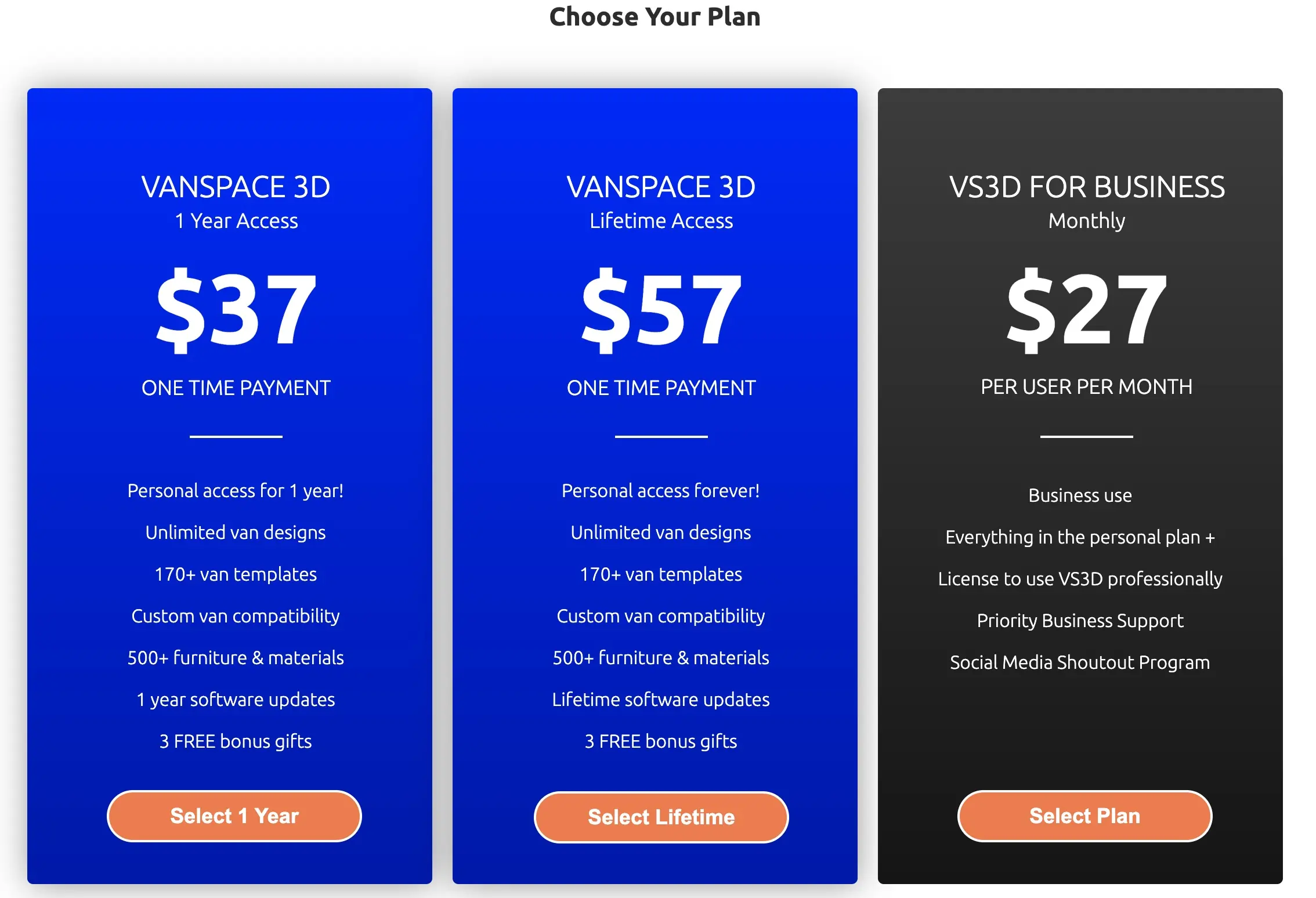Click the Select Plan button for business
Image resolution: width=1316 pixels, height=898 pixels.
pyautogui.click(x=1084, y=816)
